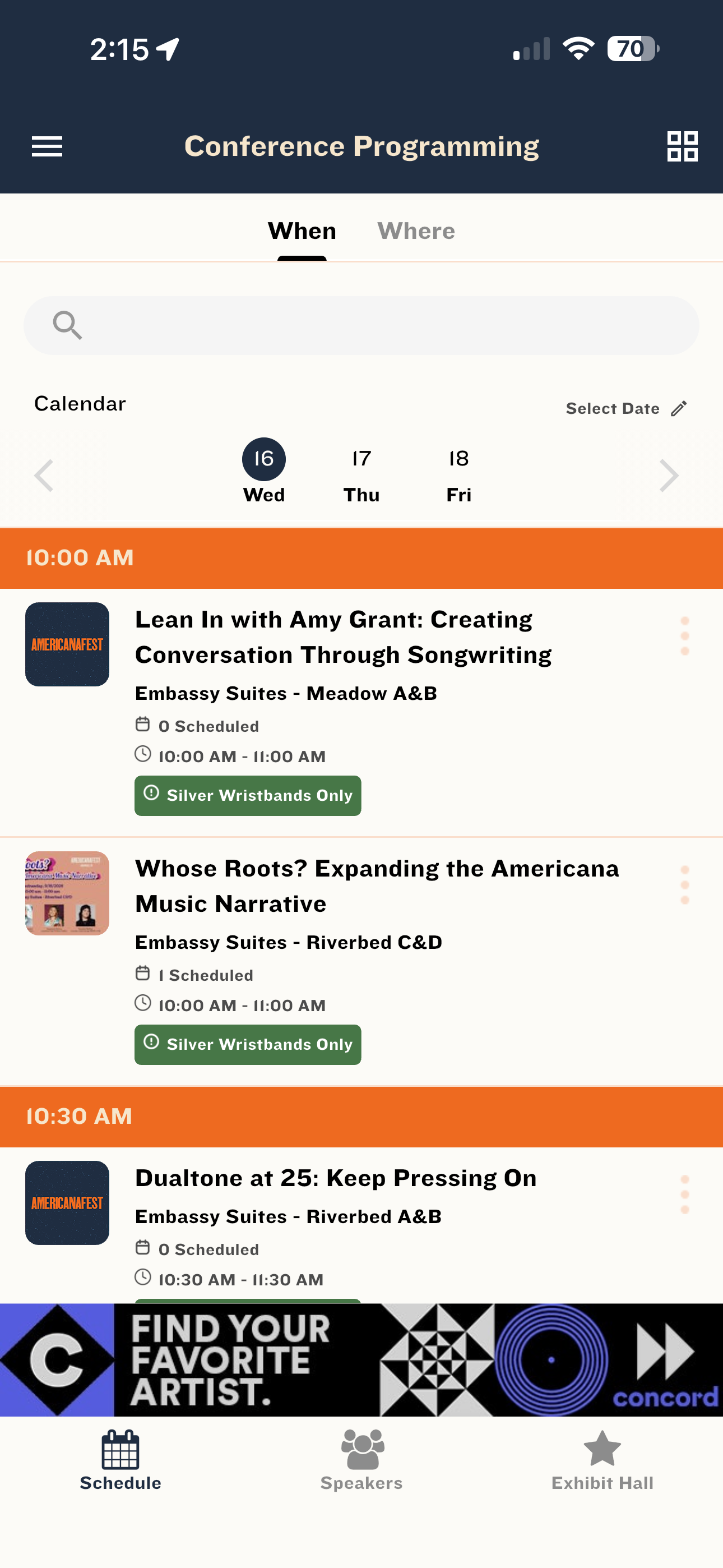Tap fast-forward arrows in Concord banner

point(665,1352)
